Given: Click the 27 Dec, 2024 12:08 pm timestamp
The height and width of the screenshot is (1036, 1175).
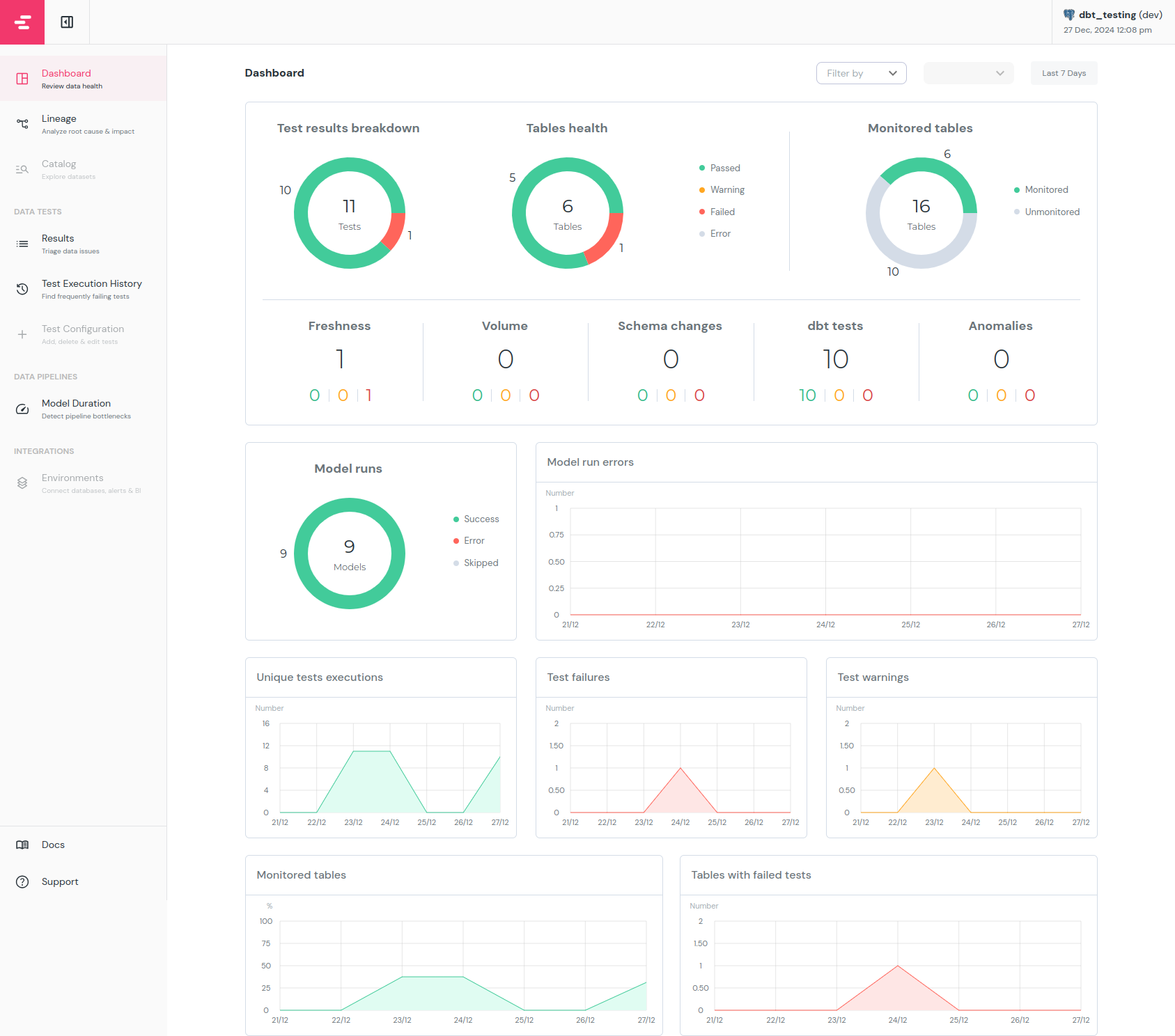Looking at the screenshot, I should coord(1107,30).
